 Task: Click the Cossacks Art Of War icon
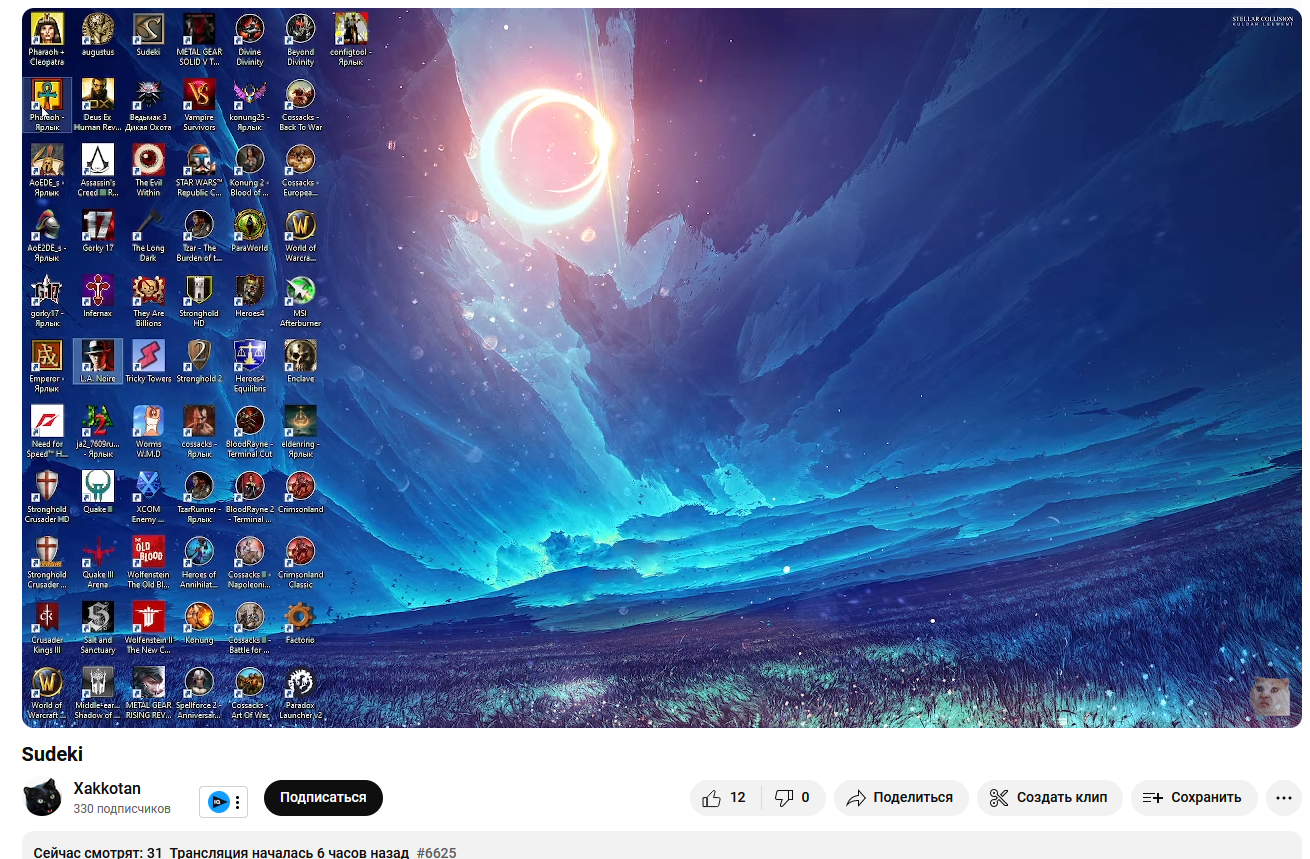click(x=249, y=692)
